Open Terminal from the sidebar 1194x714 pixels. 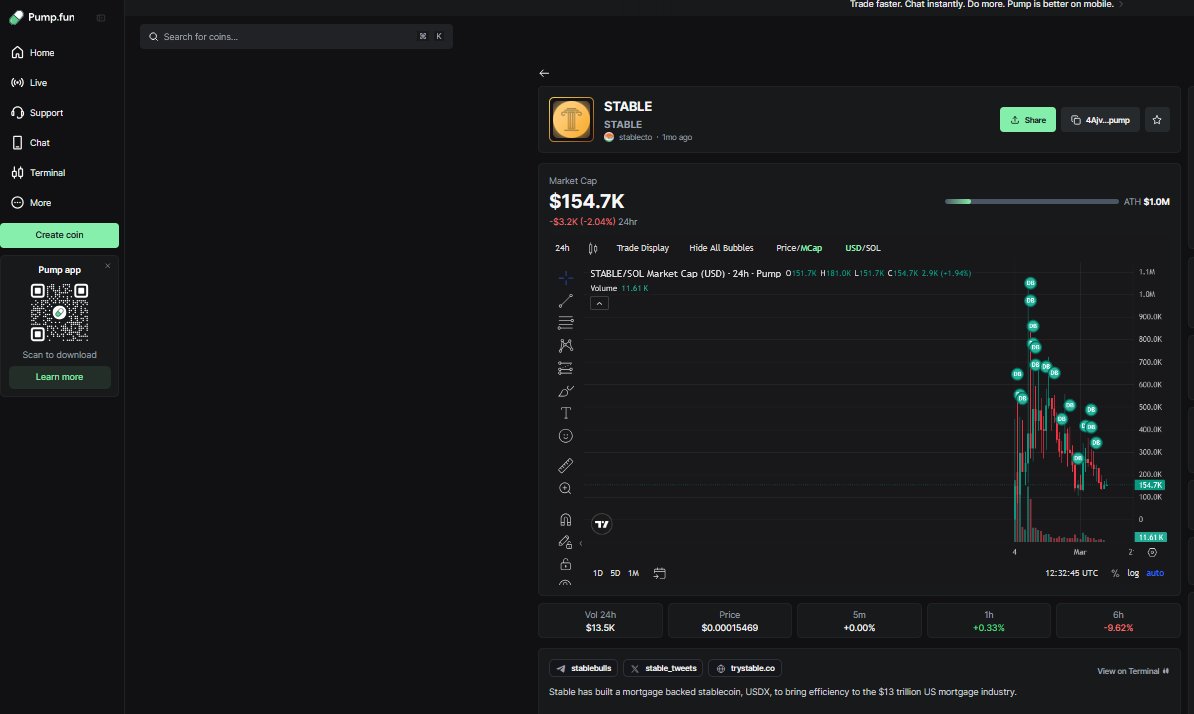click(38, 173)
